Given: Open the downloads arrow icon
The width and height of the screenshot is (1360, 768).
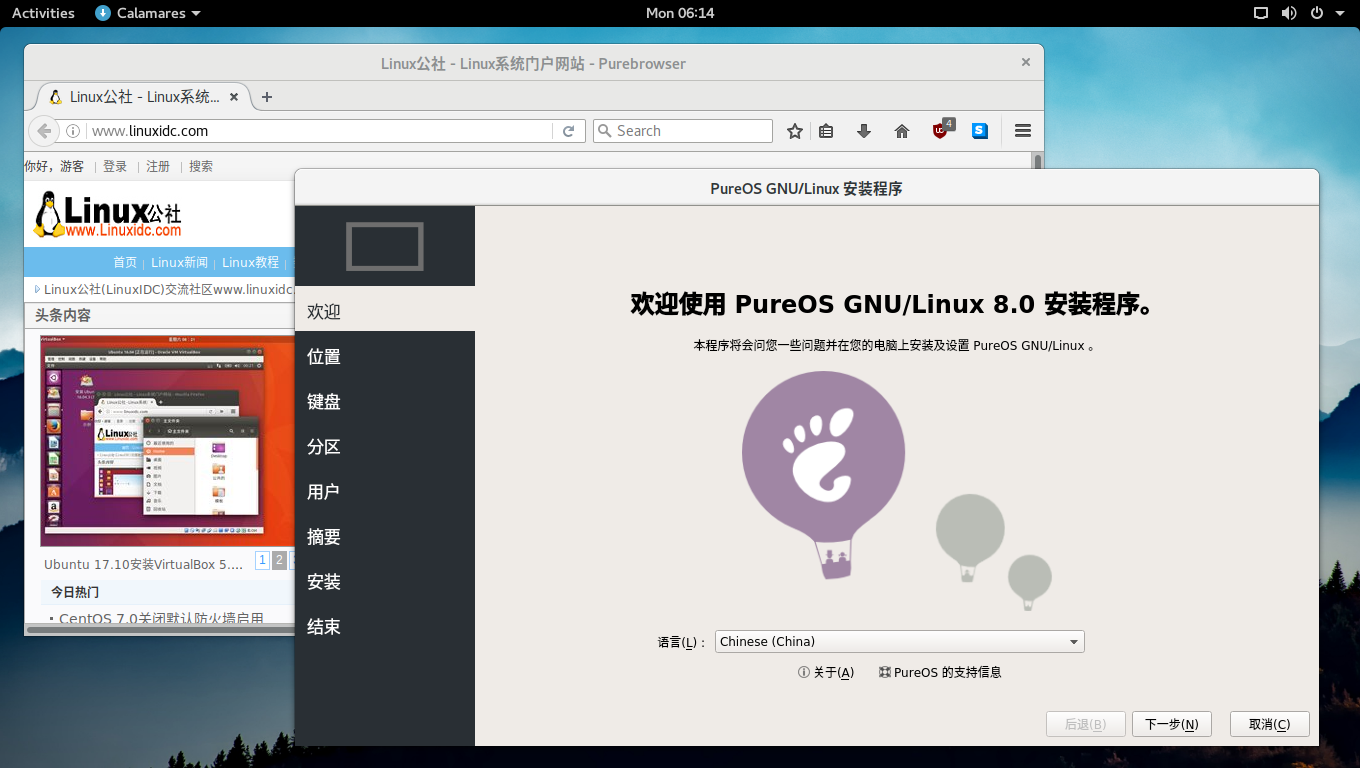Looking at the screenshot, I should point(864,131).
